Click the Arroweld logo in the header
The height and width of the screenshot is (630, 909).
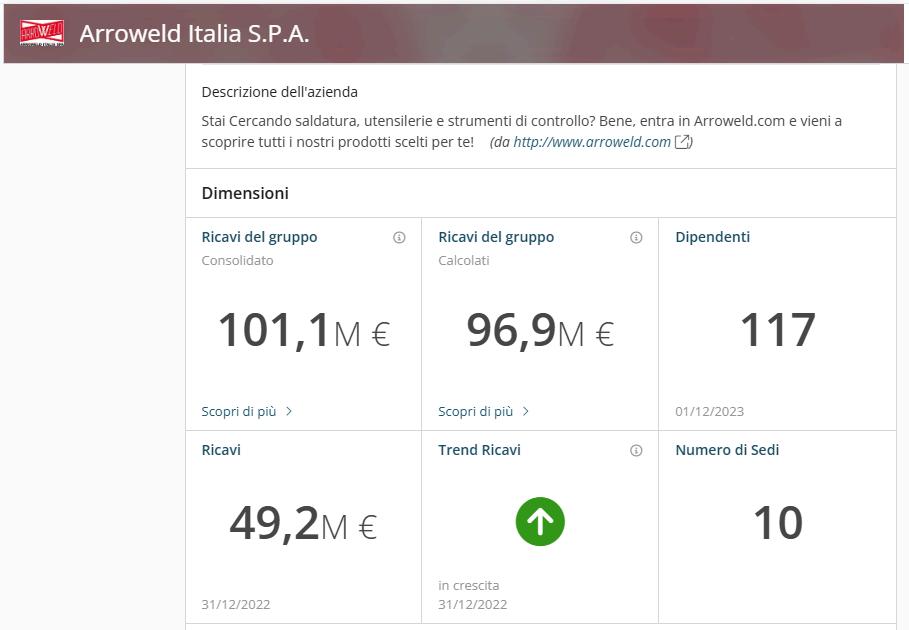click(x=42, y=33)
